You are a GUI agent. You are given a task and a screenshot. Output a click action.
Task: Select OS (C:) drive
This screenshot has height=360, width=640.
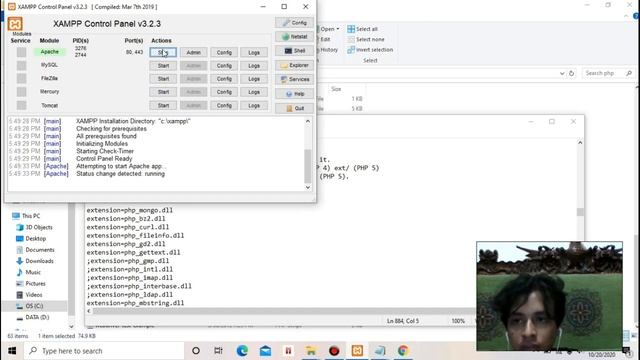coord(29,306)
